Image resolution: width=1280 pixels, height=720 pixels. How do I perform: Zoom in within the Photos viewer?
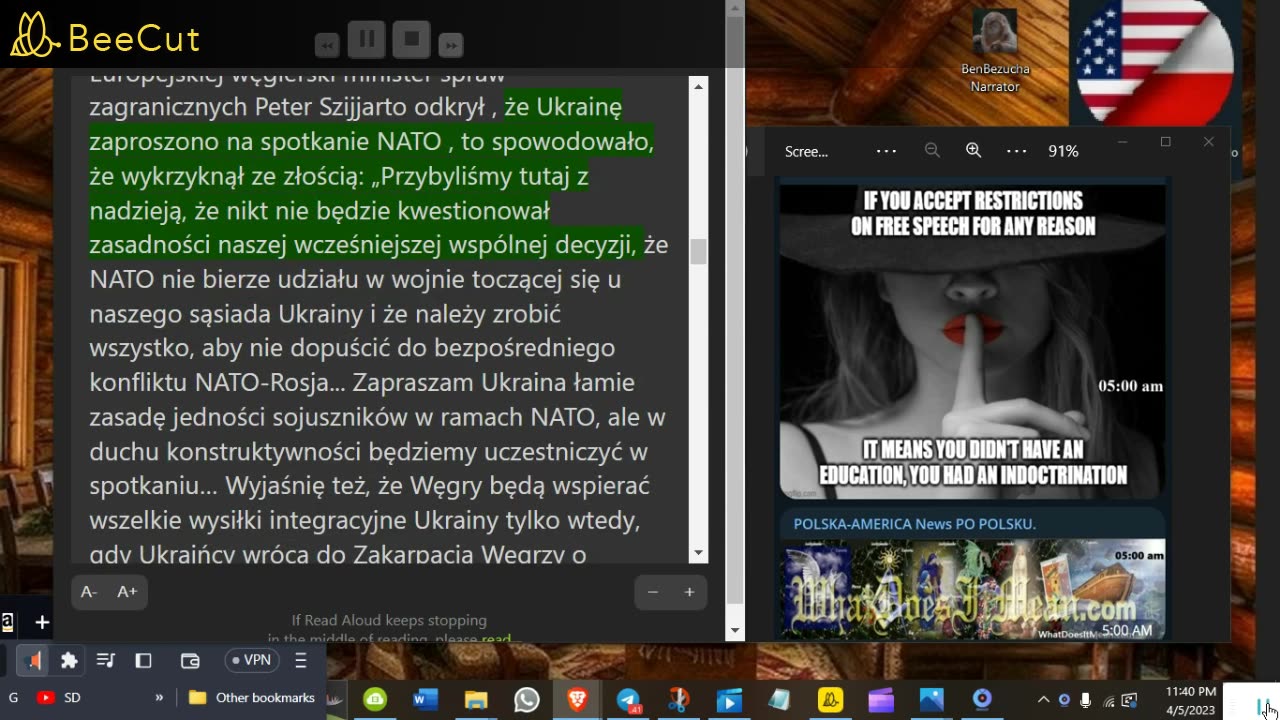click(973, 150)
